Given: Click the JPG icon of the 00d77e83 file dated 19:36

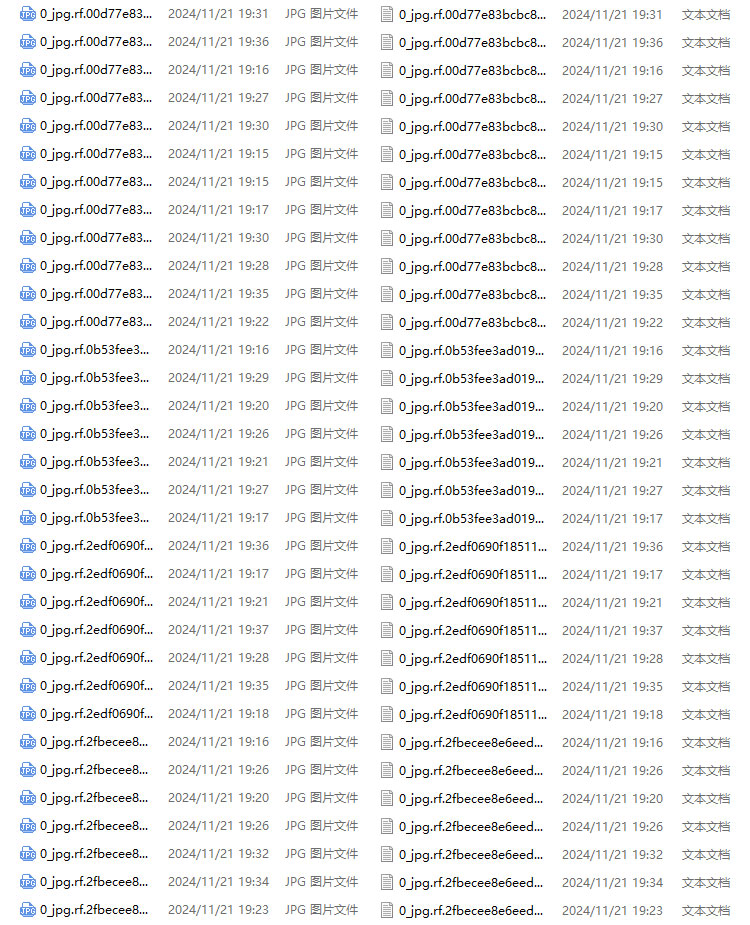Looking at the screenshot, I should pyautogui.click(x=28, y=42).
